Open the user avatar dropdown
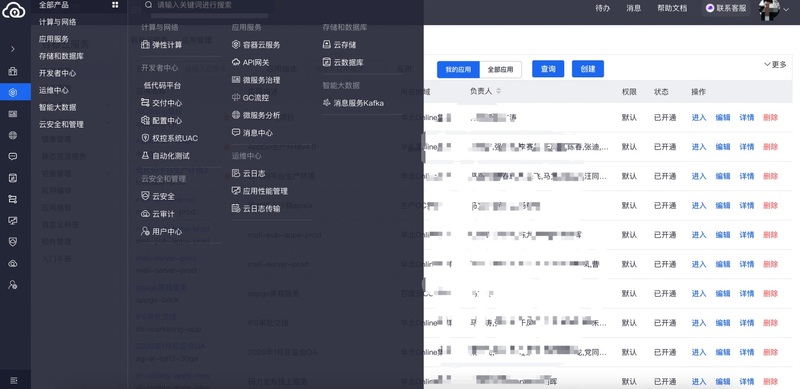Viewport: 800px width, 389px height. pyautogui.click(x=773, y=10)
